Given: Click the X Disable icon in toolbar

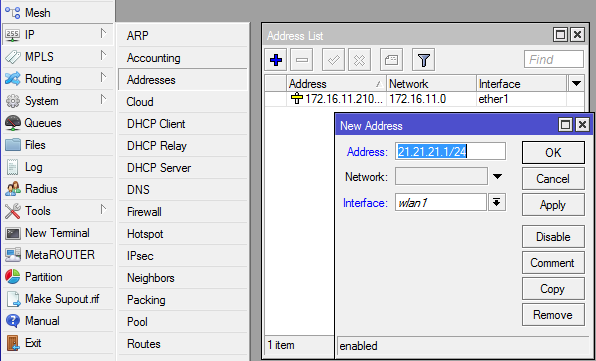Looking at the screenshot, I should click(360, 60).
